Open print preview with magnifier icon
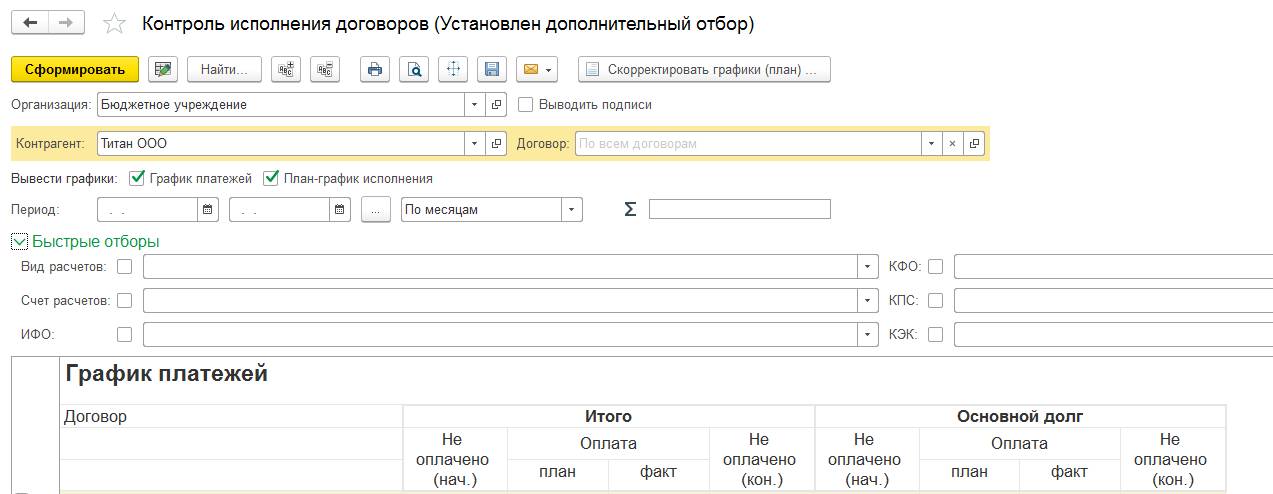Viewport: 1273px width, 494px height. point(413,69)
